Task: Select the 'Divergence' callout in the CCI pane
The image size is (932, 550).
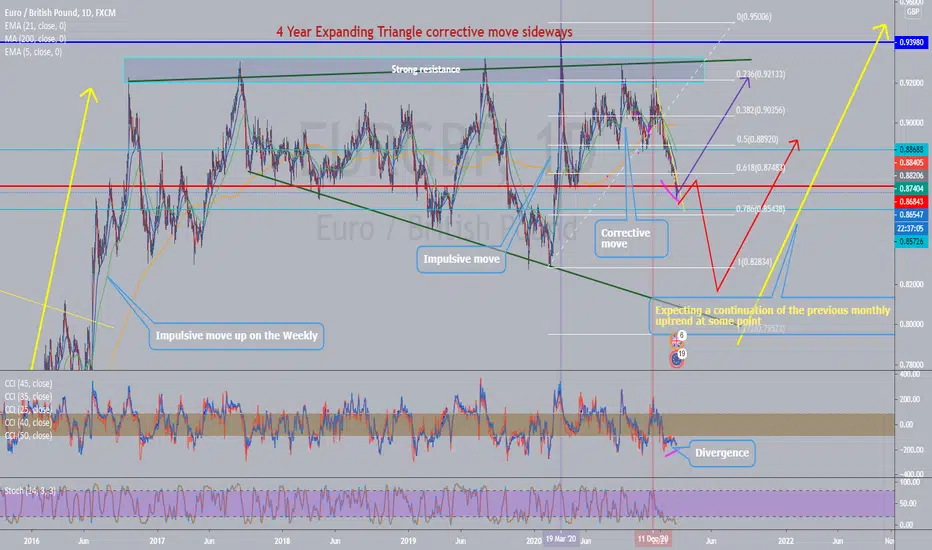Action: [722, 453]
